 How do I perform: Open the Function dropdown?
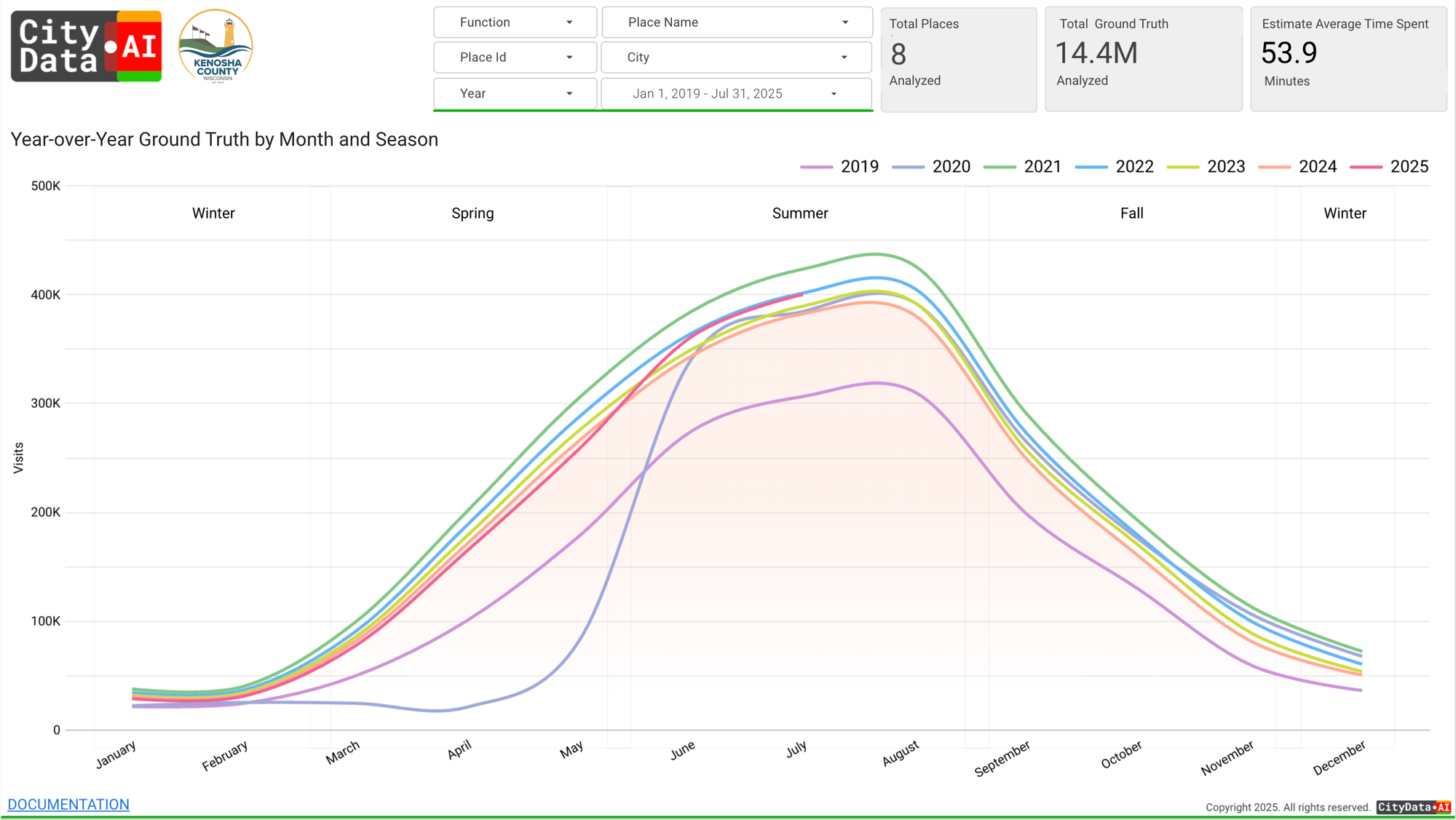[515, 23]
